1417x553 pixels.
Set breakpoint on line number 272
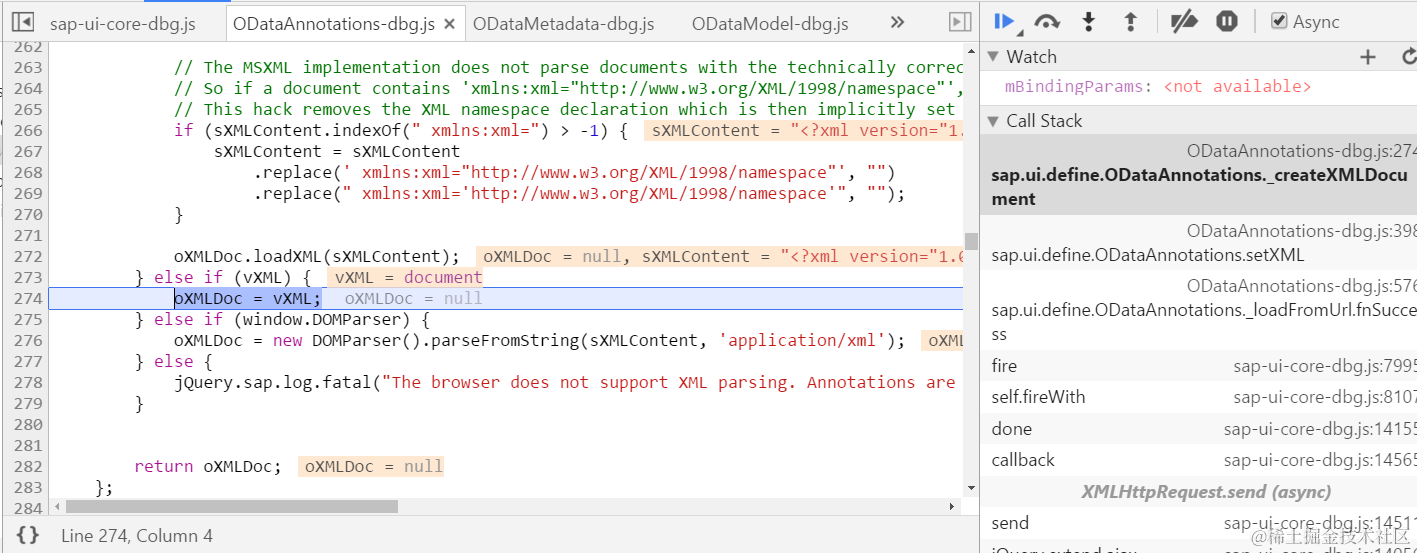pyautogui.click(x=28, y=256)
